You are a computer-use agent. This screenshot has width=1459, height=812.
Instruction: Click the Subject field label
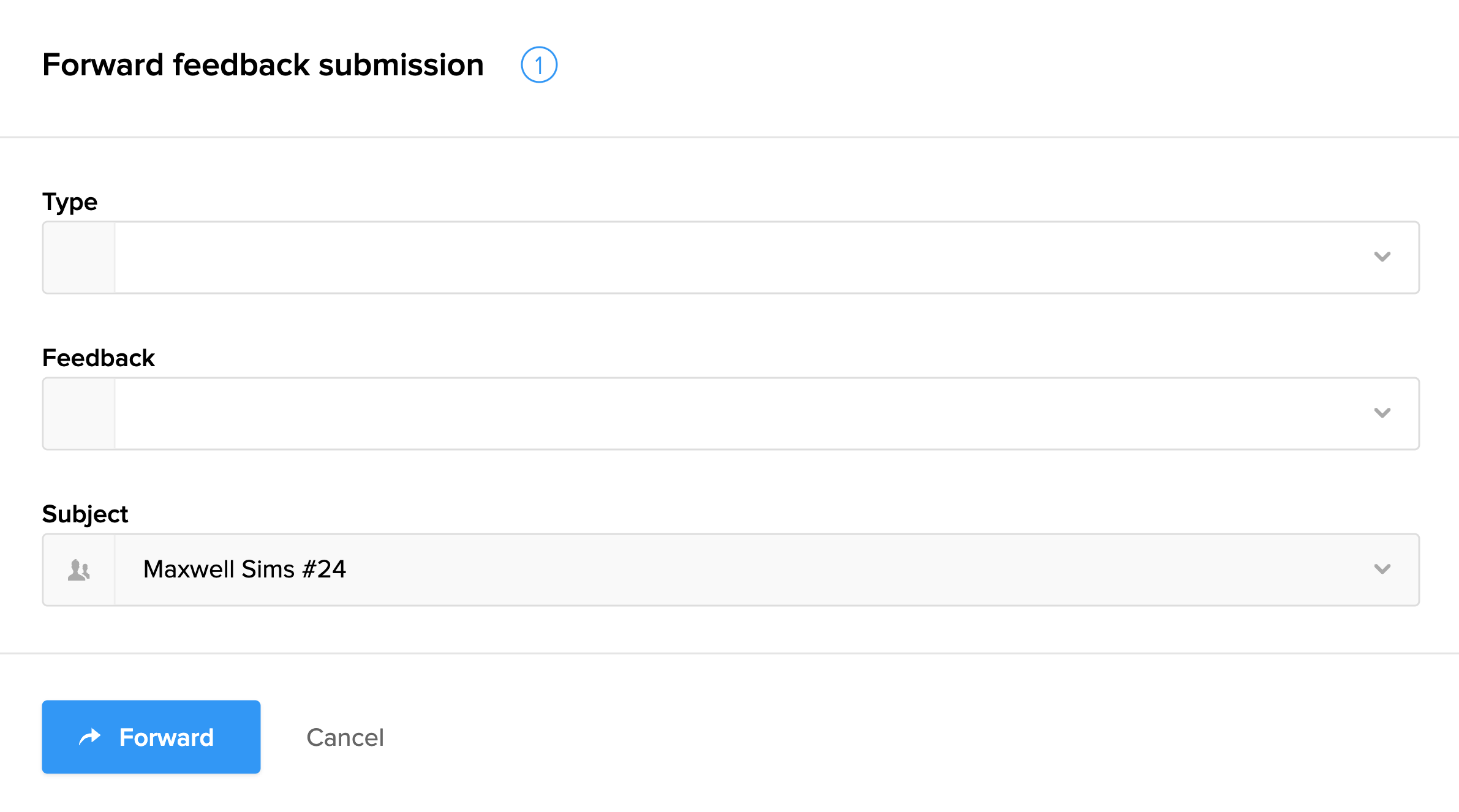pos(85,514)
